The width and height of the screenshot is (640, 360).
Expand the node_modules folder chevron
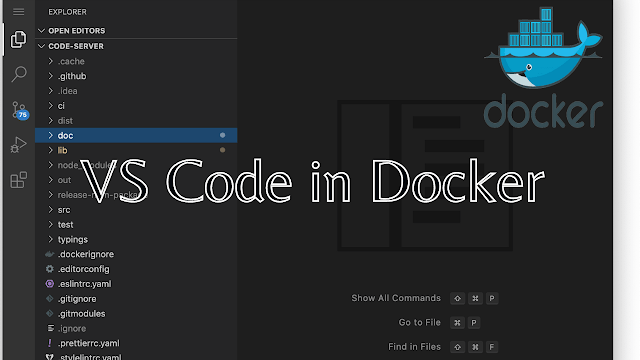click(51, 165)
